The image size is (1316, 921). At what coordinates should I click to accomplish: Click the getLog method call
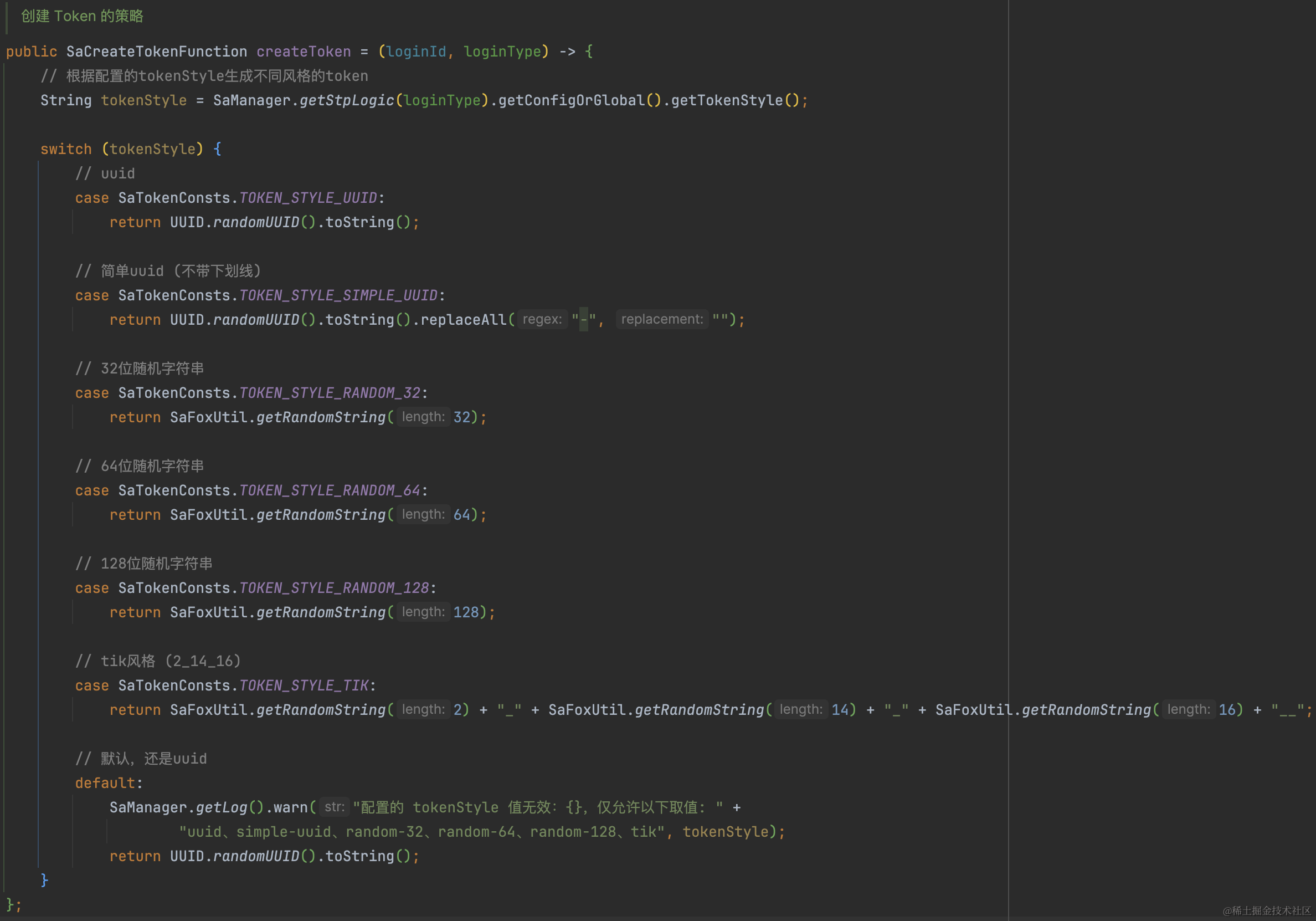tap(221, 807)
